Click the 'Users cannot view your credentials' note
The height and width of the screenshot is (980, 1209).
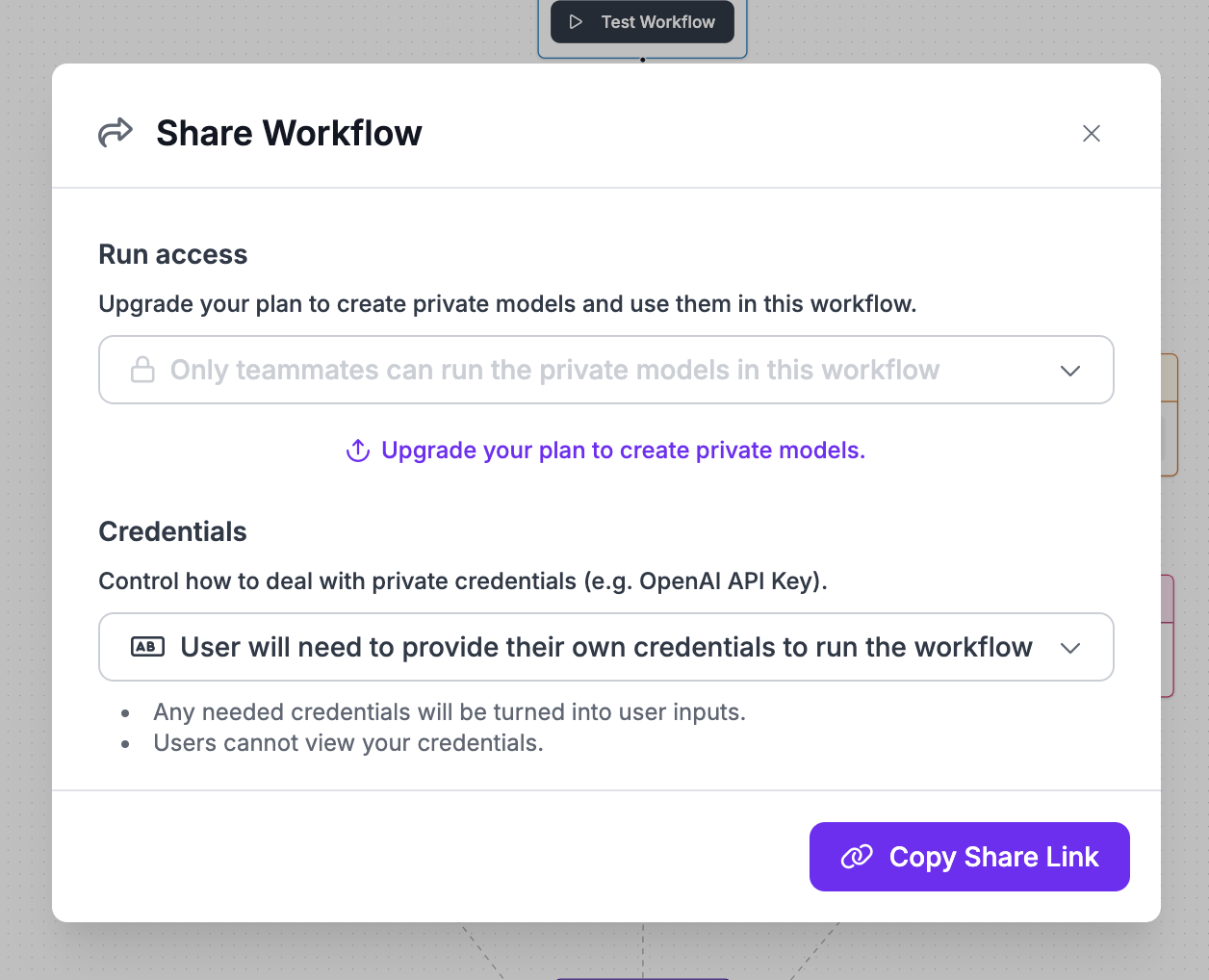pos(348,743)
